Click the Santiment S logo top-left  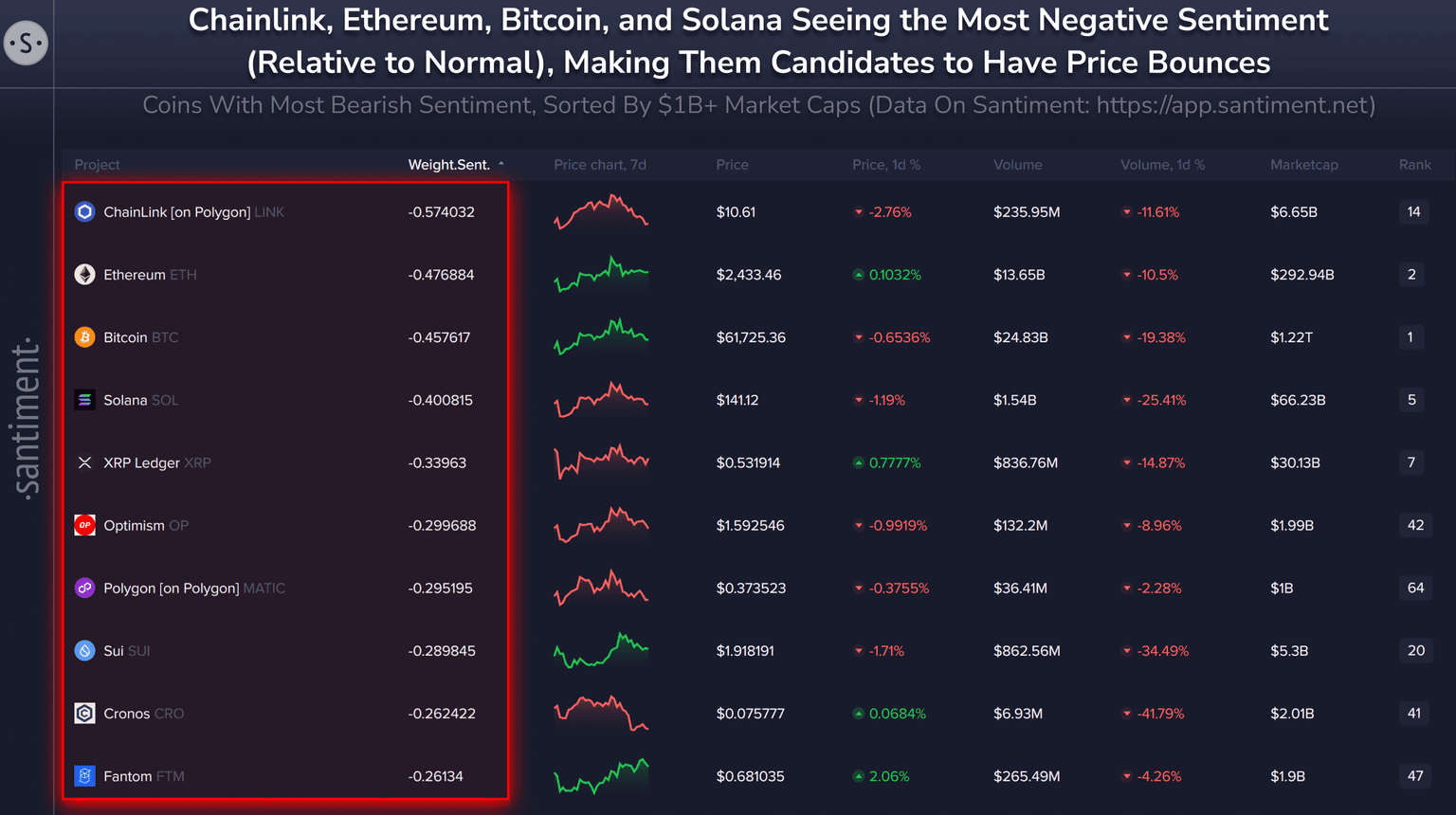(26, 43)
